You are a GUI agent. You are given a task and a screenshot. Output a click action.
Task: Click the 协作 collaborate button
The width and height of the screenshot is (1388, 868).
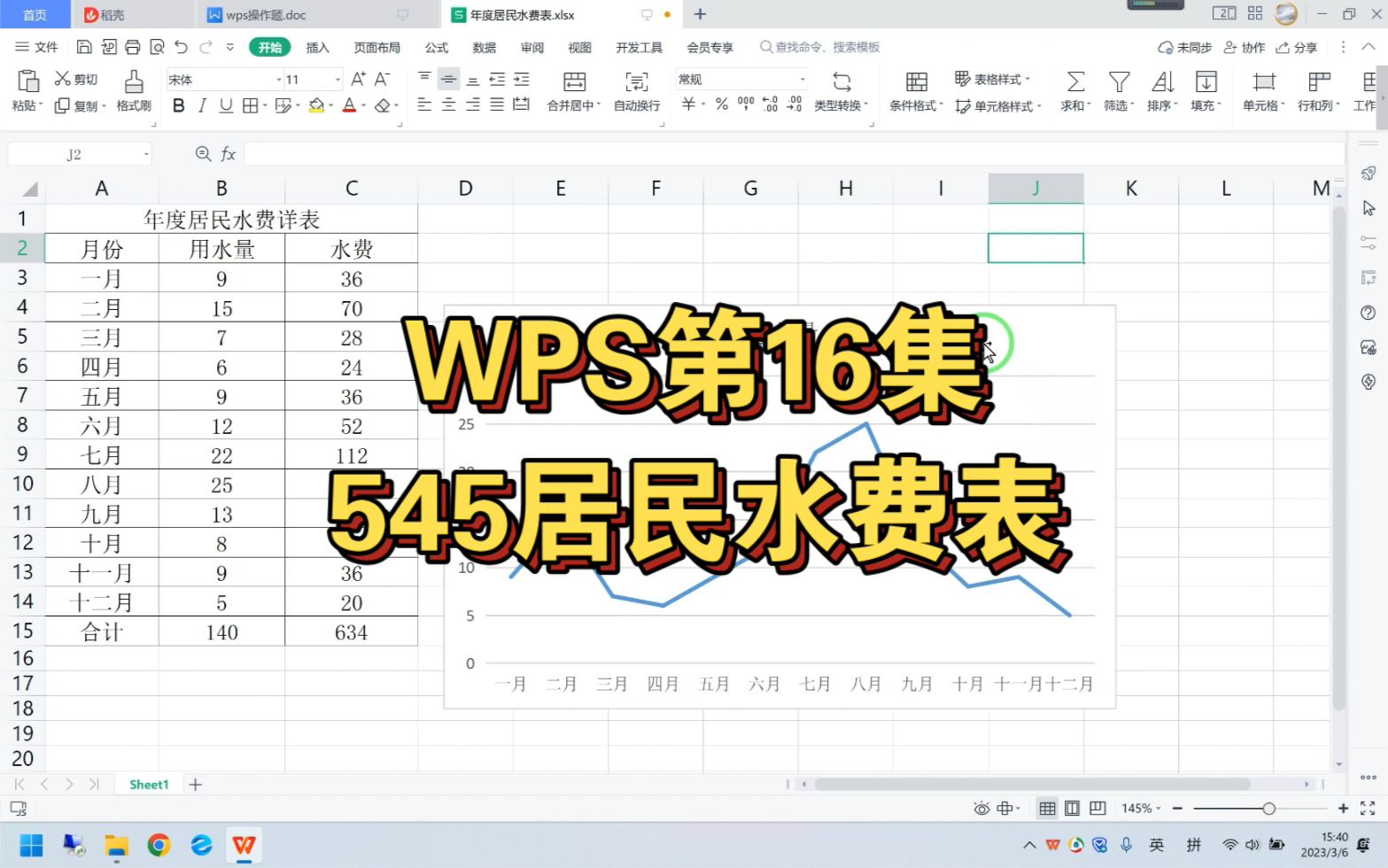(1245, 47)
